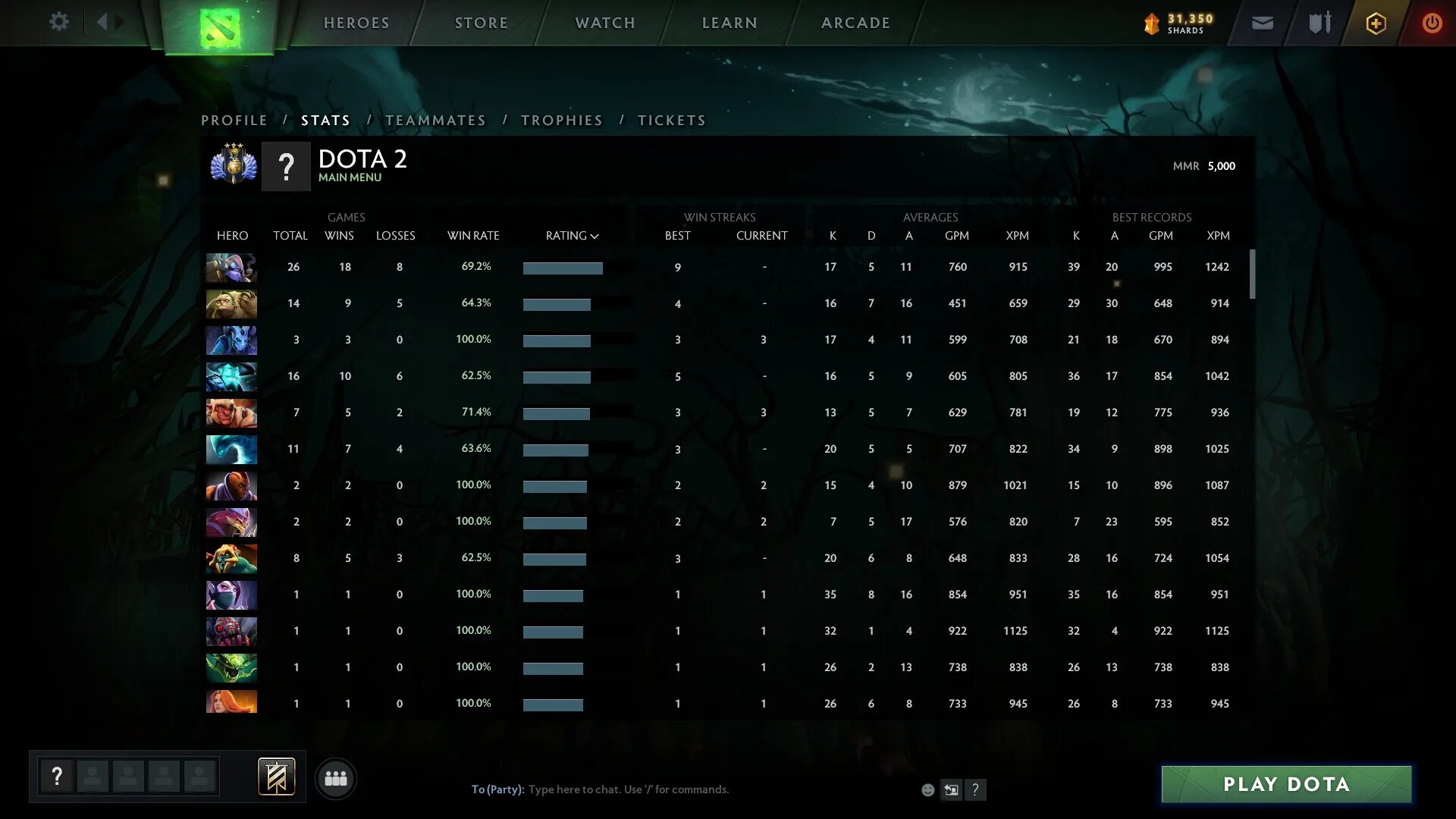Open the Dota Plus hexagon icon

(x=1376, y=24)
